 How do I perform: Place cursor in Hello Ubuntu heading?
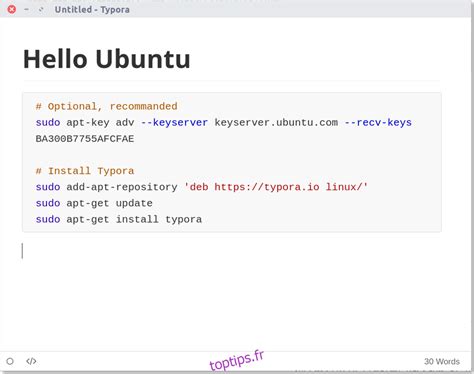pyautogui.click(x=107, y=59)
